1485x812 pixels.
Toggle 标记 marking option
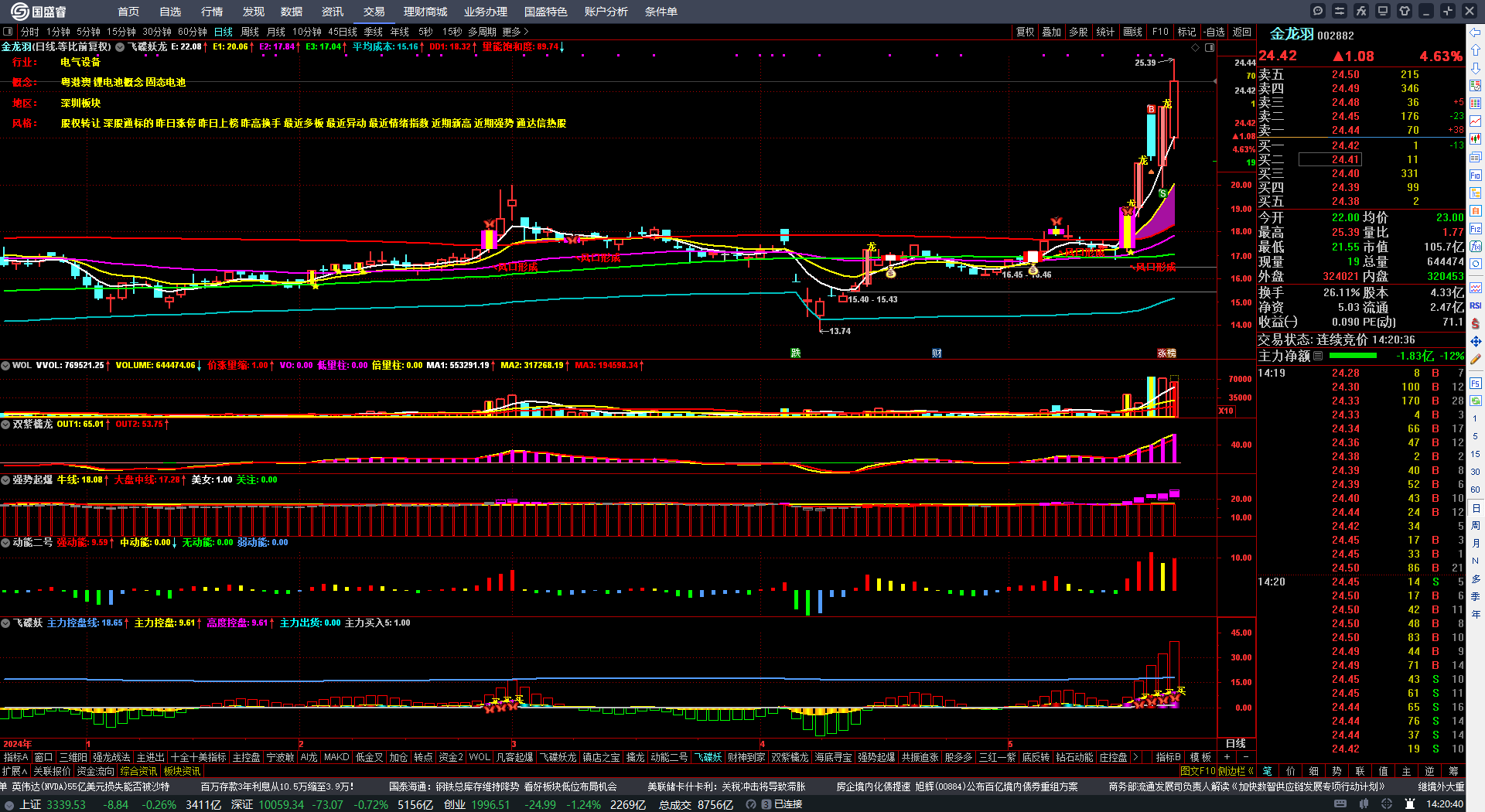click(1186, 32)
